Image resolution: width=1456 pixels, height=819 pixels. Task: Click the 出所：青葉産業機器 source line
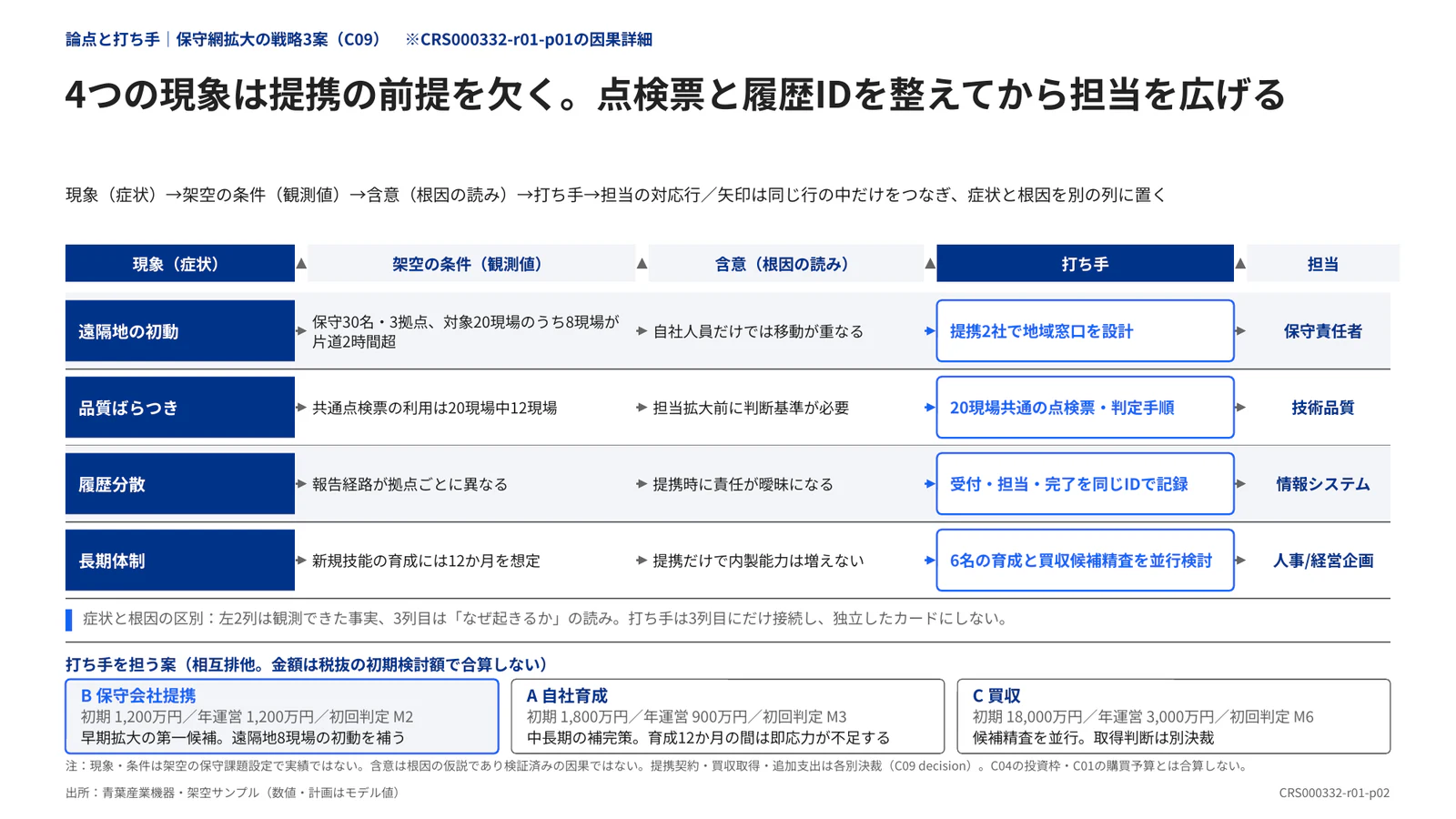(235, 793)
